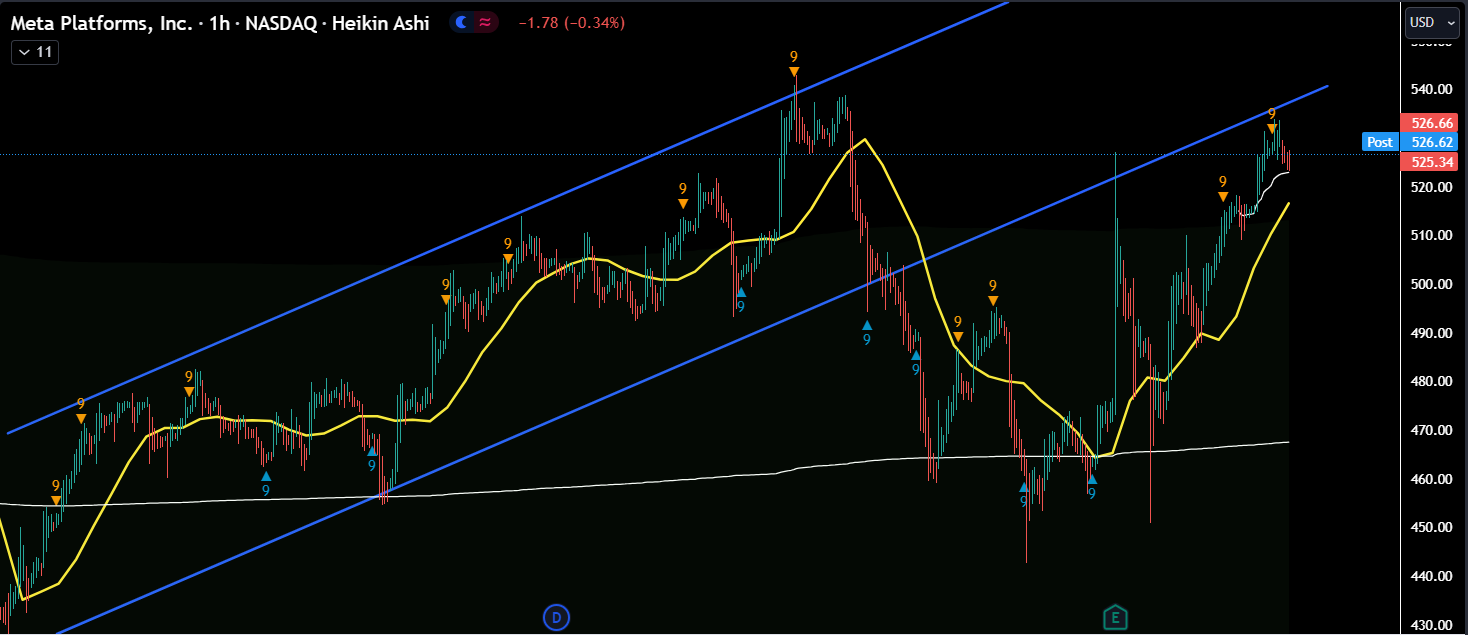Click the blue Post market label

coord(1379,142)
